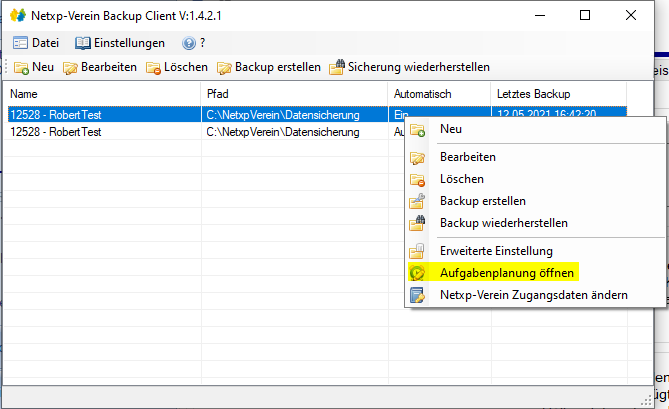Click the Zugangsdaten ändern notebook icon
Screen dimensions: 669x409
[417, 295]
